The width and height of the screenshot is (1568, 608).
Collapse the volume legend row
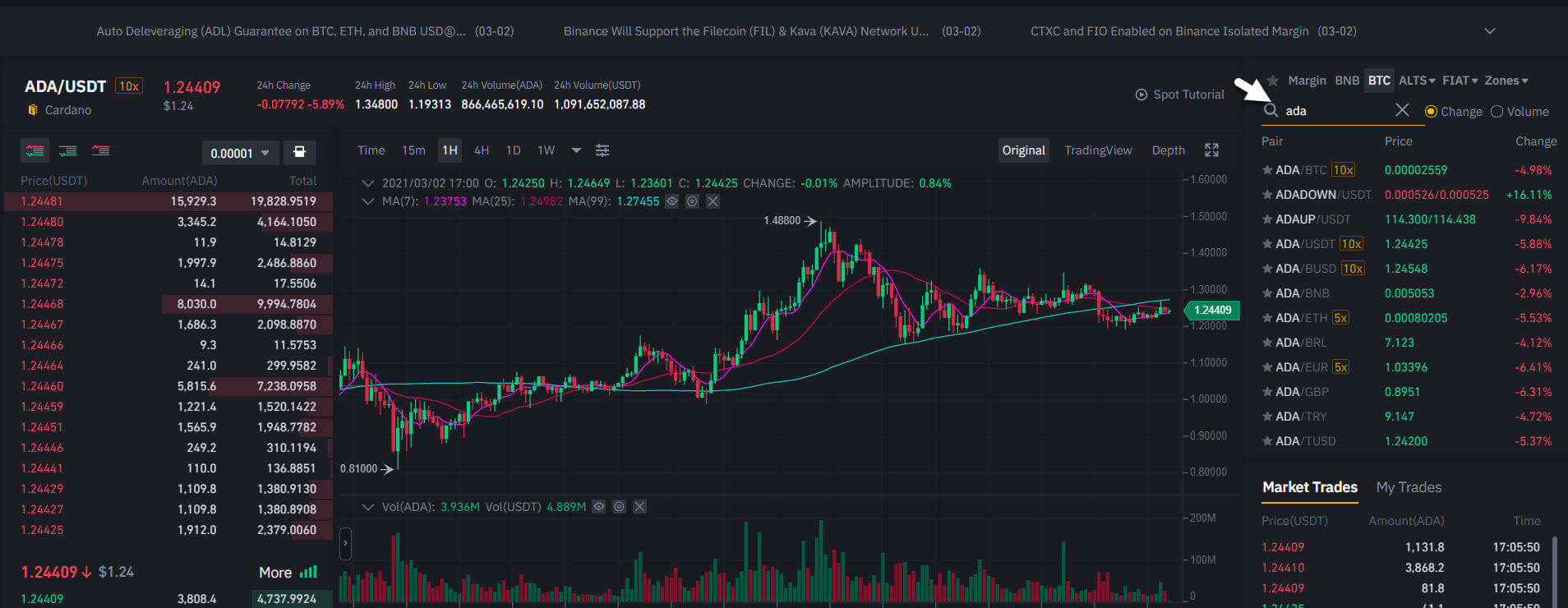[367, 507]
